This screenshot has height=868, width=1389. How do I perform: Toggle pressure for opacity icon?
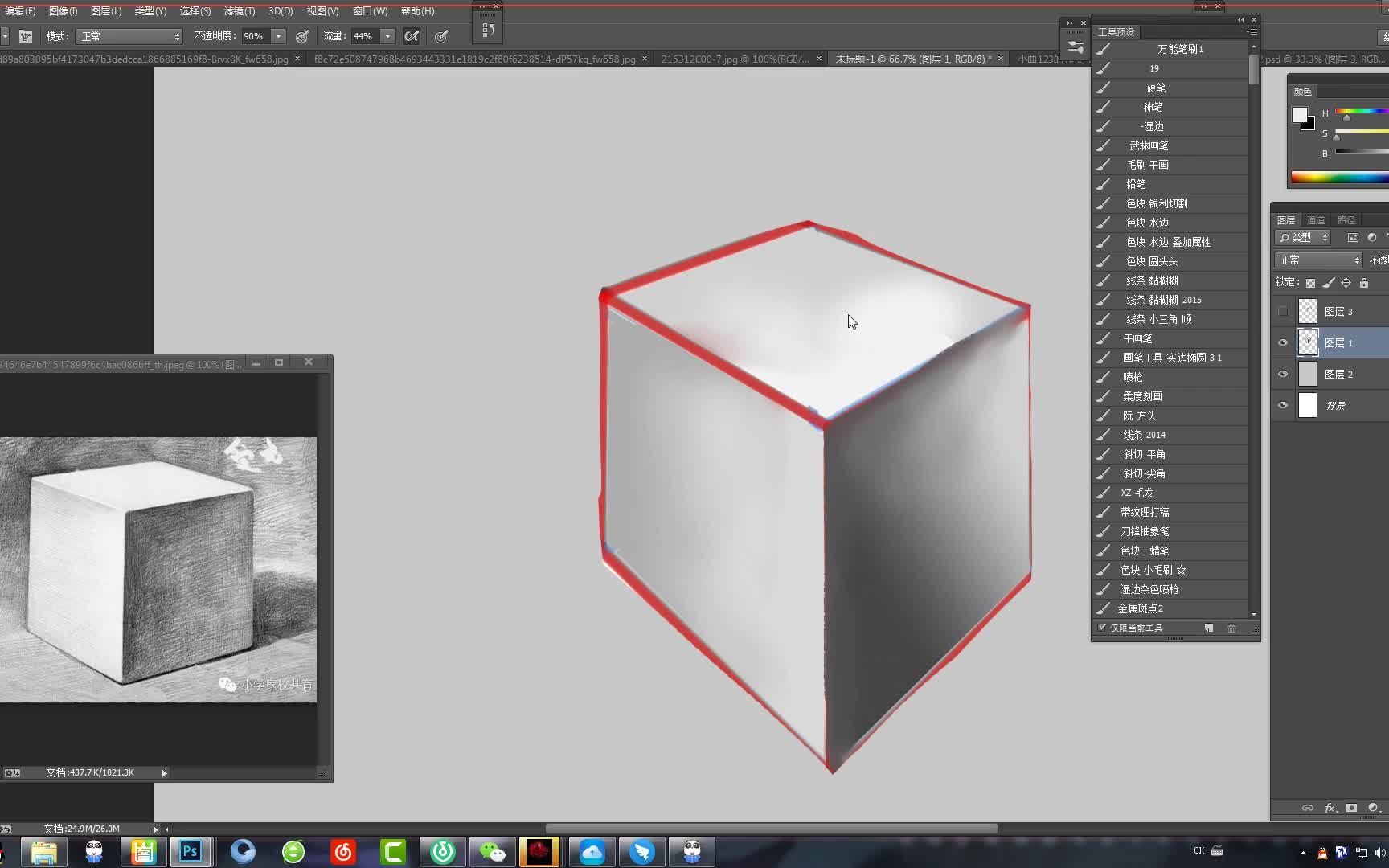pos(302,36)
